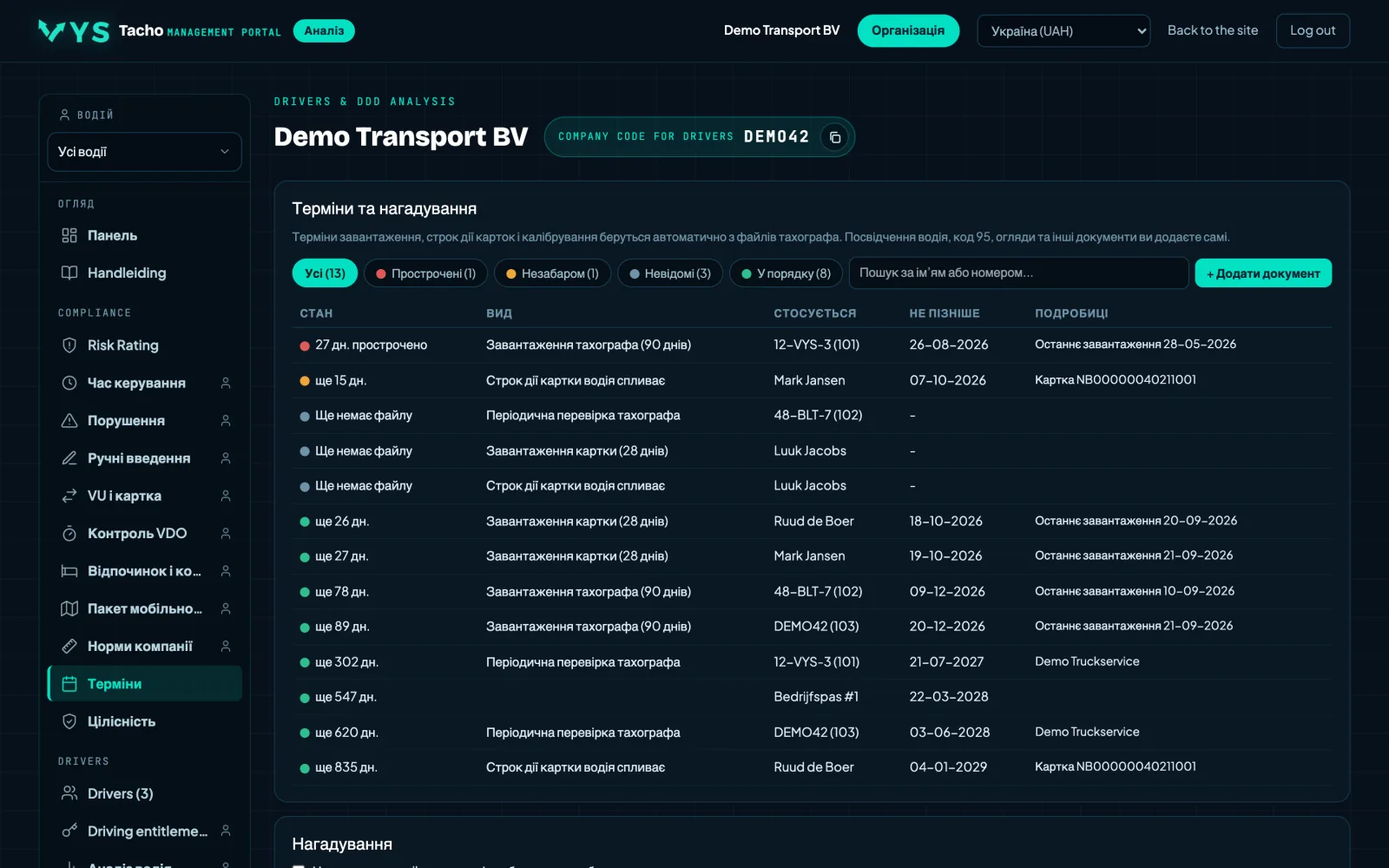
Task: Click the Норми компанії ruler icon
Action: pos(69,646)
